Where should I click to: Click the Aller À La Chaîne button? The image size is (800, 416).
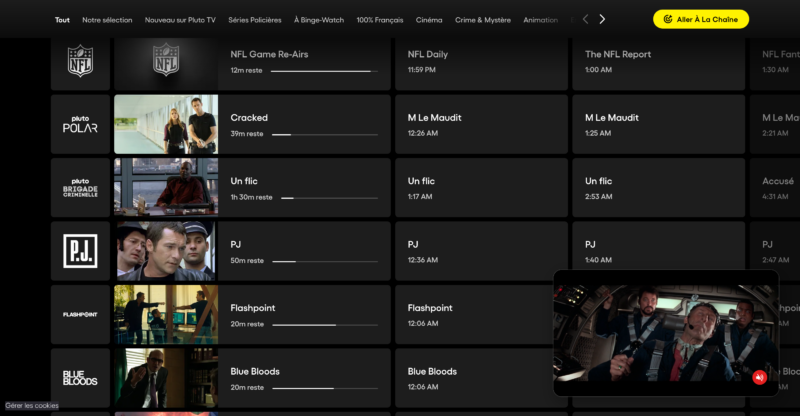coord(701,19)
